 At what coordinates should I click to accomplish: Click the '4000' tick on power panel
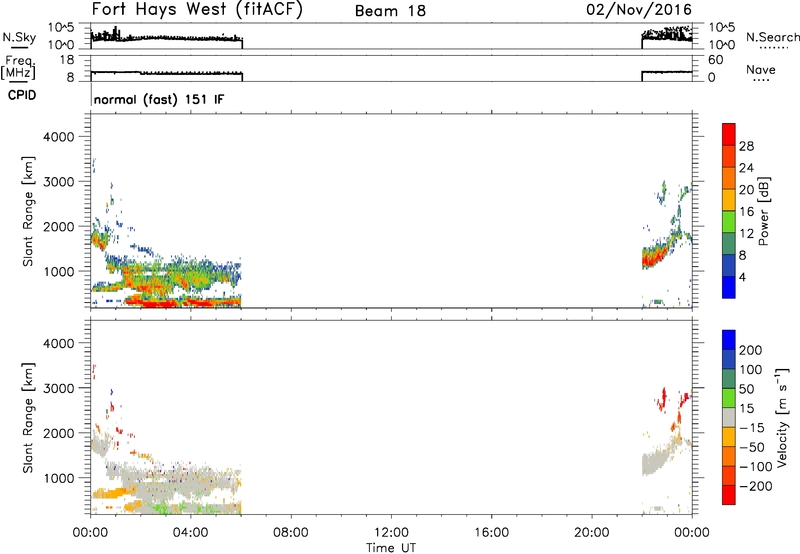(x=59, y=137)
